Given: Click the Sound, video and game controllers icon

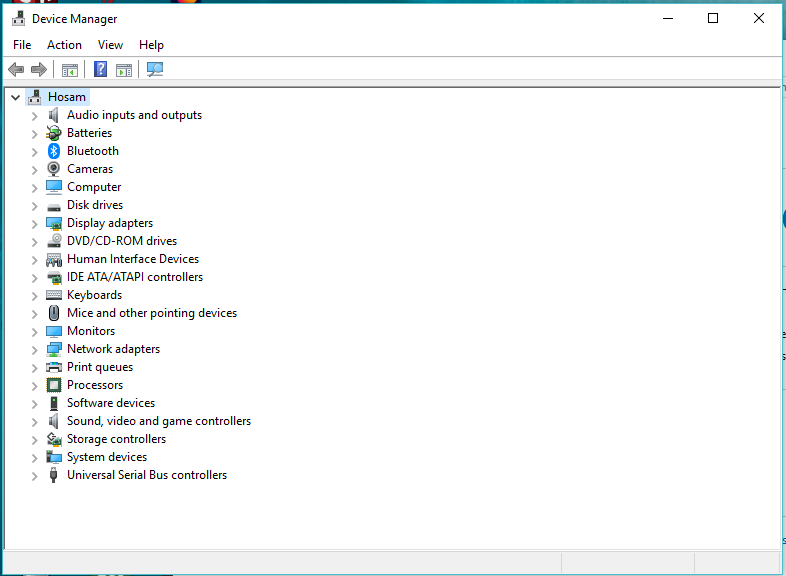Looking at the screenshot, I should (54, 421).
